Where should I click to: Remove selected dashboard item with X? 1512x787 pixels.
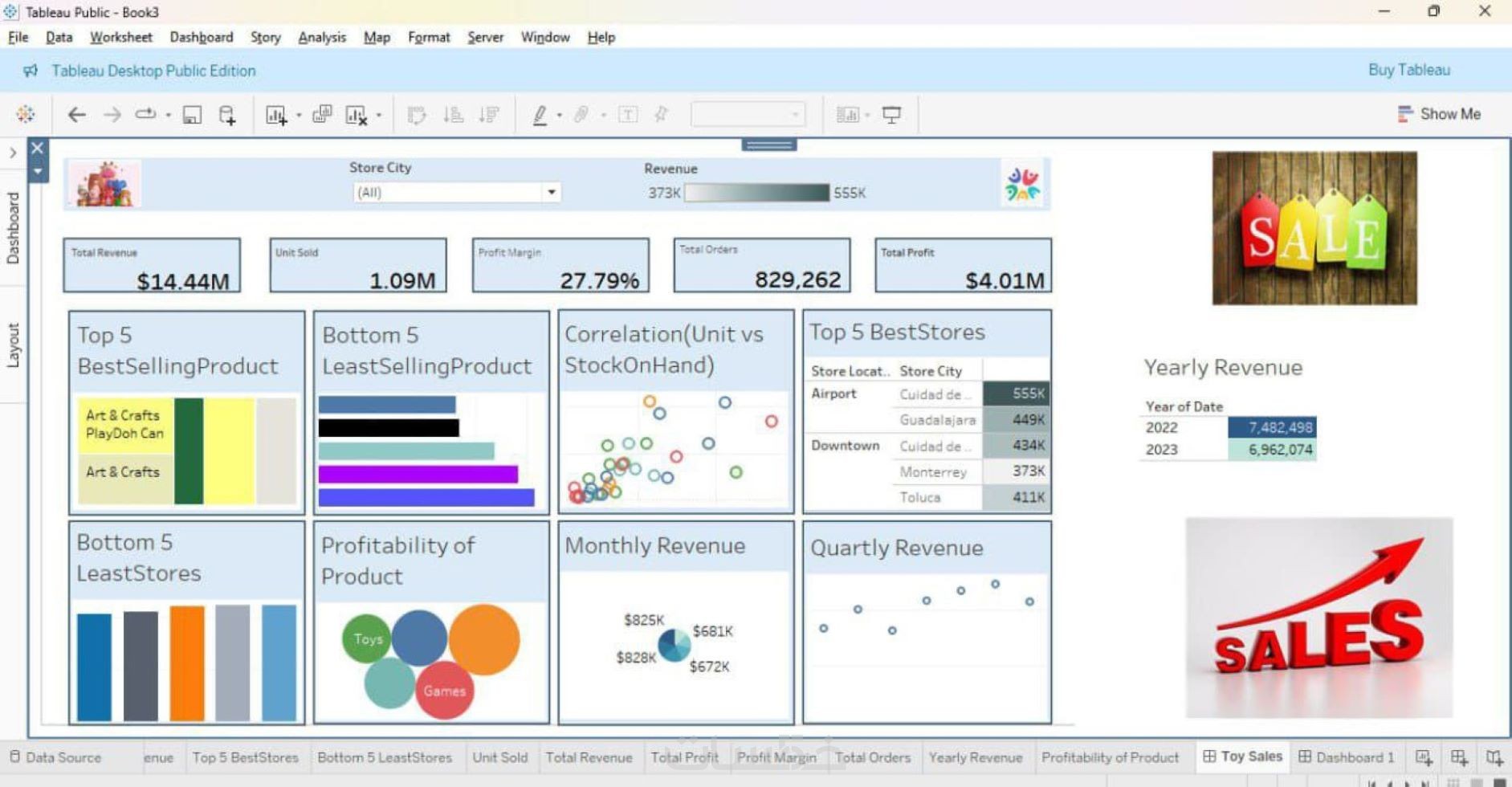pyautogui.click(x=37, y=148)
